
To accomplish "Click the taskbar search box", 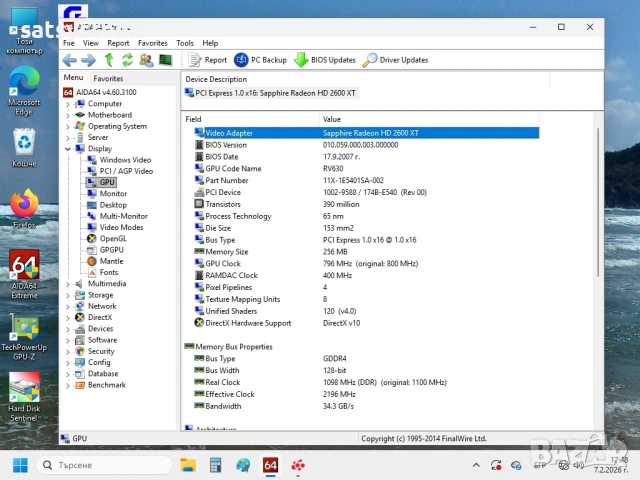I will coord(104,465).
